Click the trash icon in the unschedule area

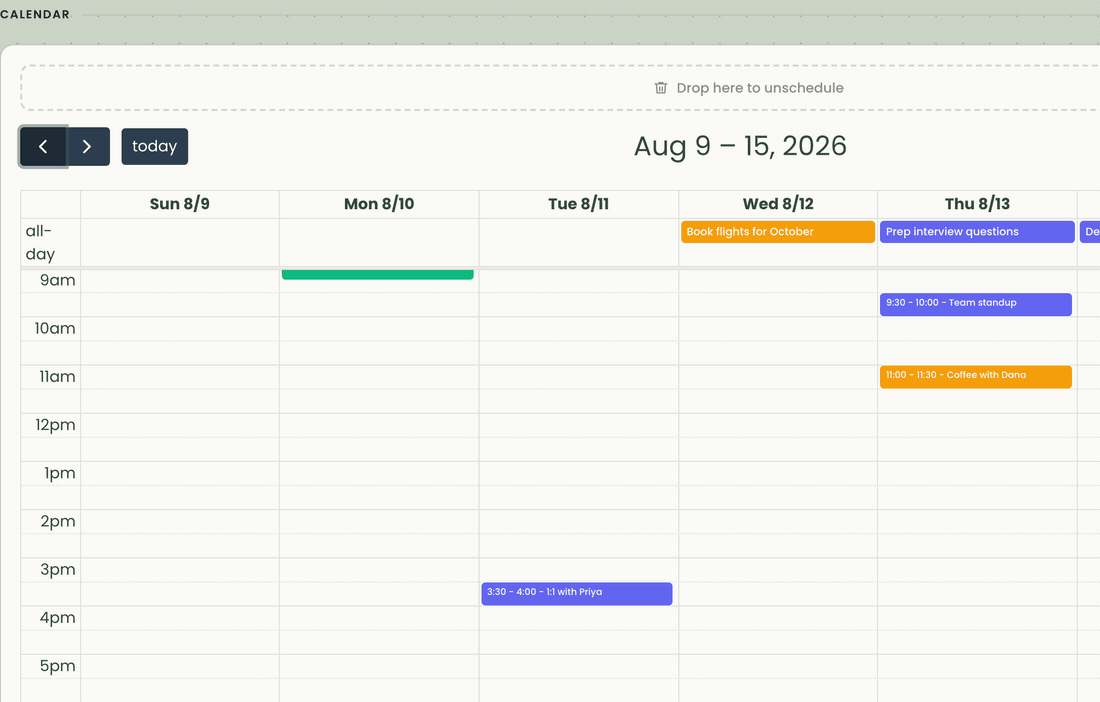[x=661, y=88]
